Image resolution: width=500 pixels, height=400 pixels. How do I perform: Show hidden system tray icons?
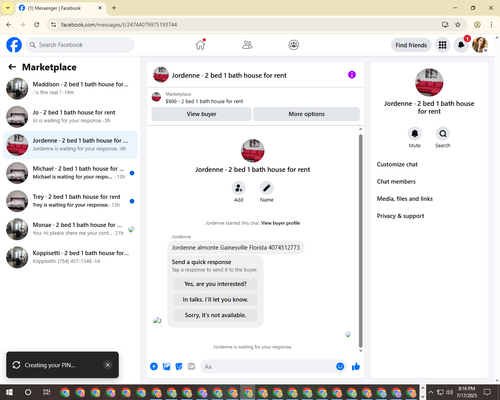click(431, 392)
